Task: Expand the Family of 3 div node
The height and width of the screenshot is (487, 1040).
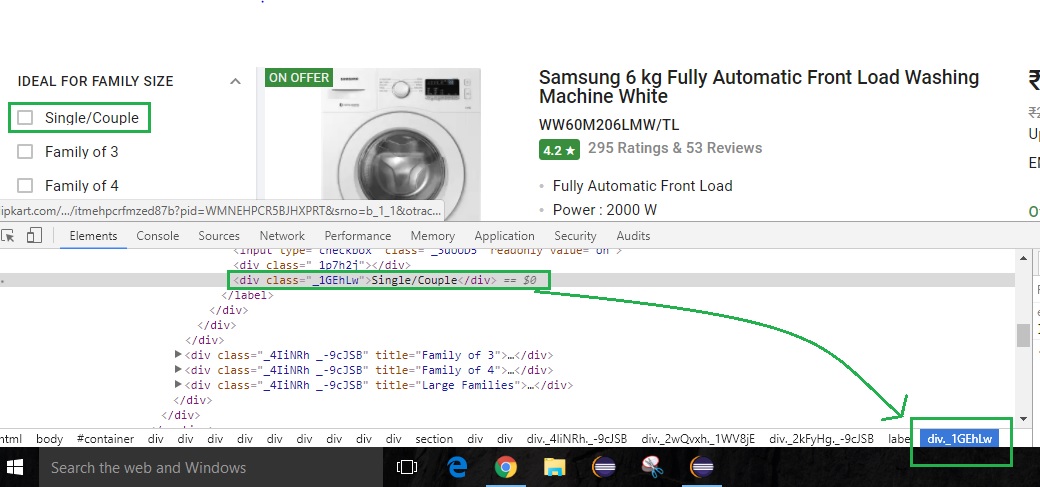Action: [x=178, y=354]
